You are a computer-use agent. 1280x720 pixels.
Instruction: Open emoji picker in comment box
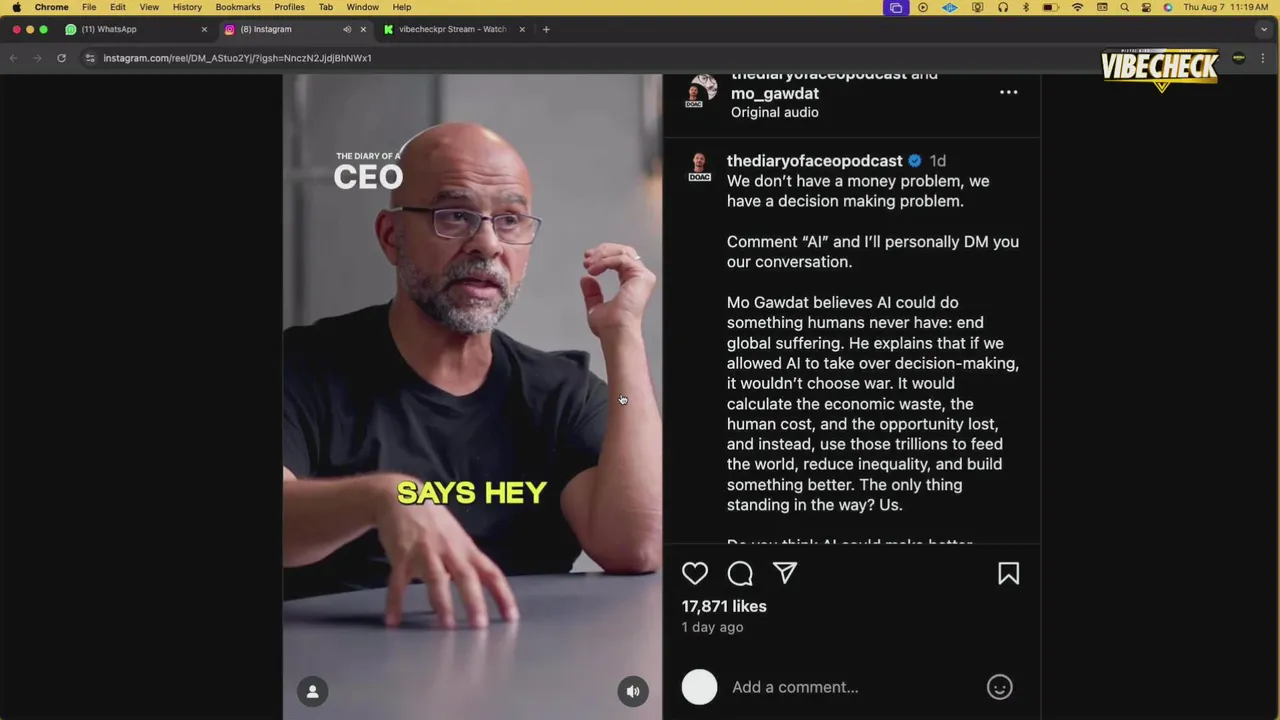tap(1000, 687)
